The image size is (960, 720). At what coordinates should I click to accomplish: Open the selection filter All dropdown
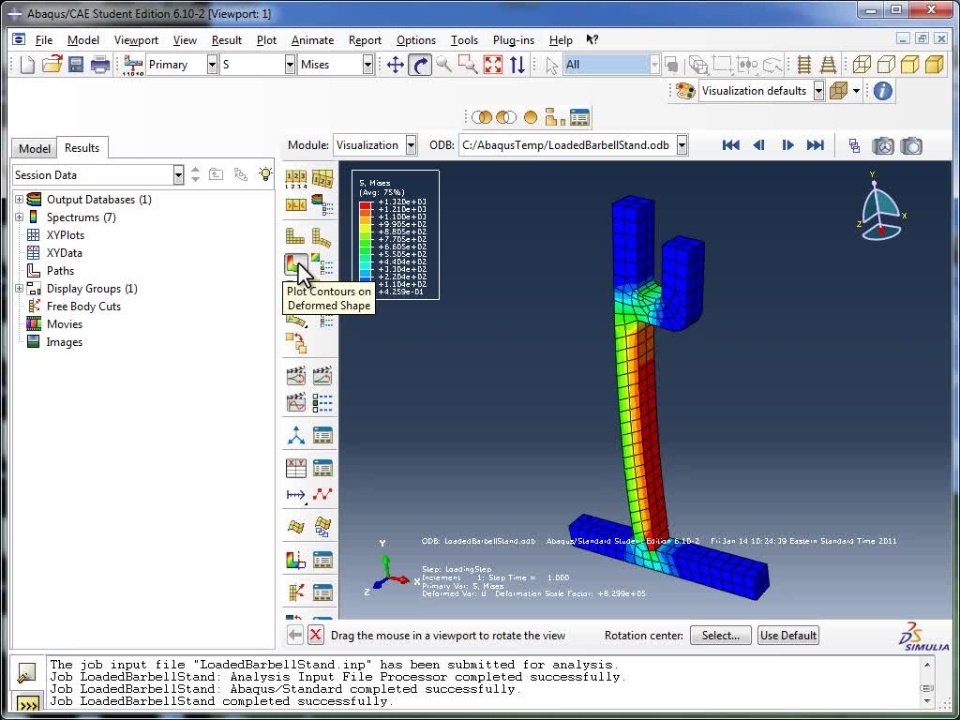pyautogui.click(x=654, y=64)
